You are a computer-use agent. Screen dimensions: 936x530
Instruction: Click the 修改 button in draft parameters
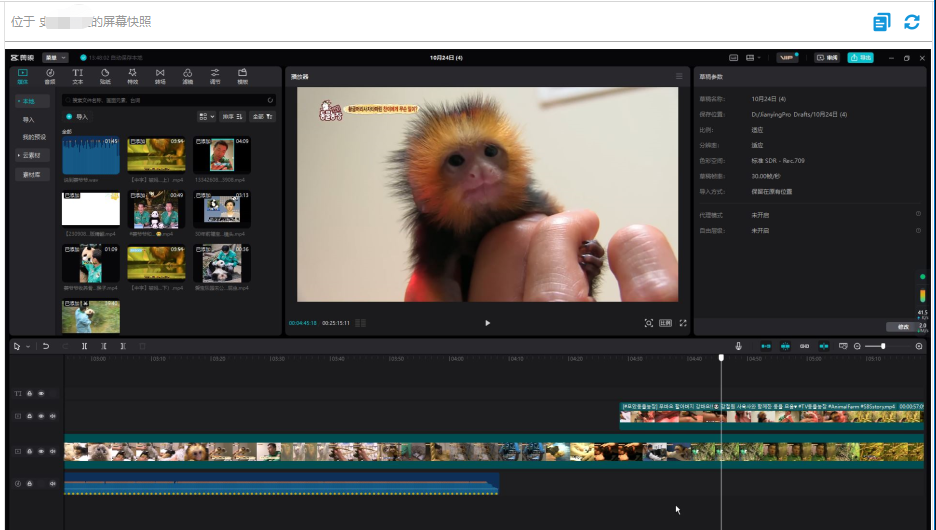pyautogui.click(x=903, y=327)
